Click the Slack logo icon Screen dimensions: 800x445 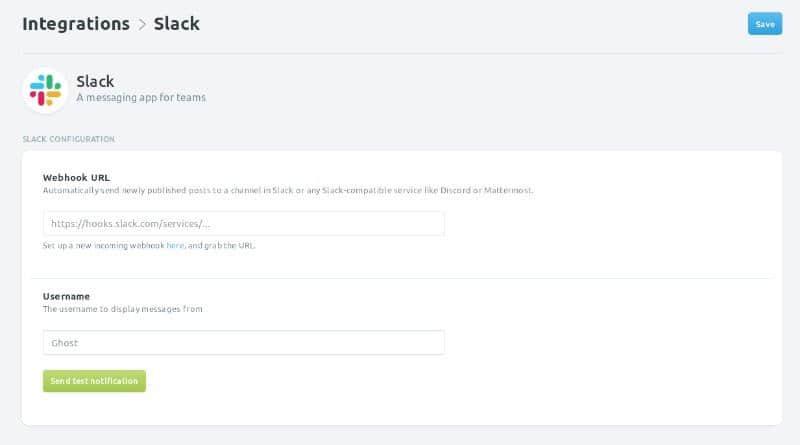coord(45,90)
